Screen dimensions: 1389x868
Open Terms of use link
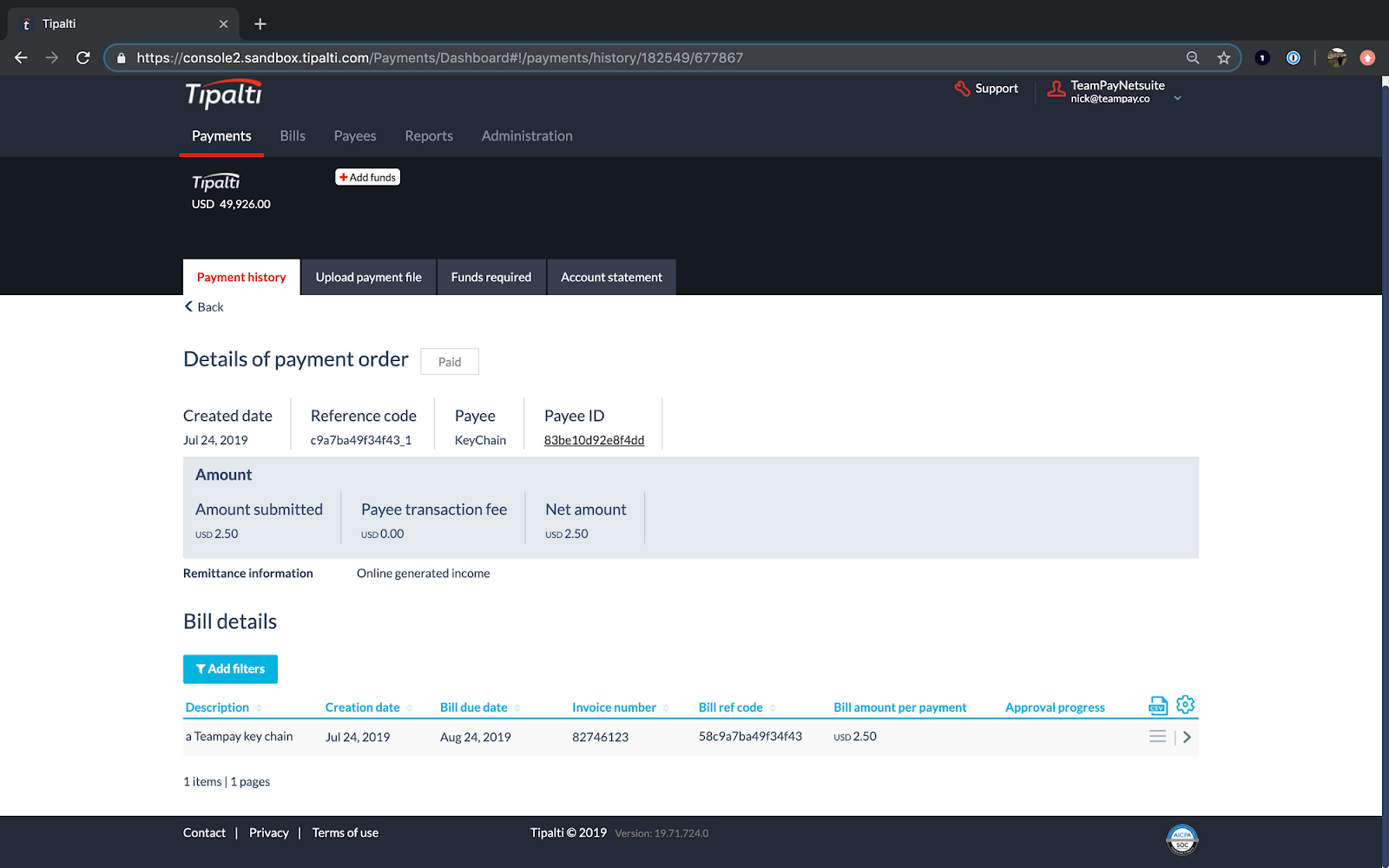click(346, 832)
